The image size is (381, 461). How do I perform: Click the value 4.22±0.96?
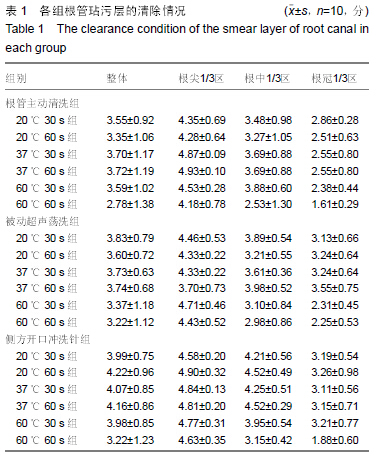130,372
